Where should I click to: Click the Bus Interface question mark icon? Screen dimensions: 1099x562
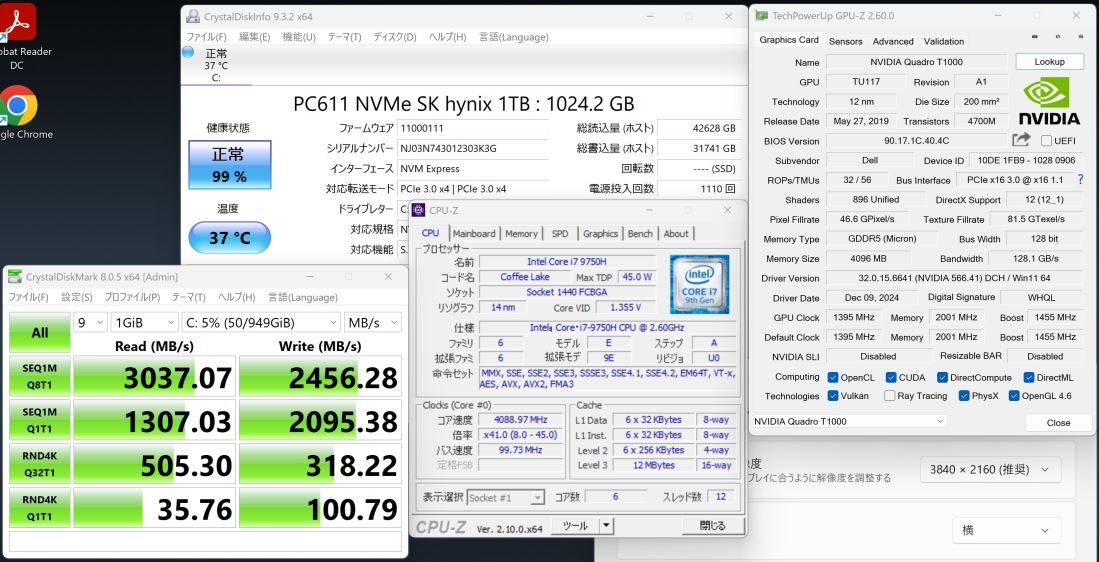tap(1080, 179)
